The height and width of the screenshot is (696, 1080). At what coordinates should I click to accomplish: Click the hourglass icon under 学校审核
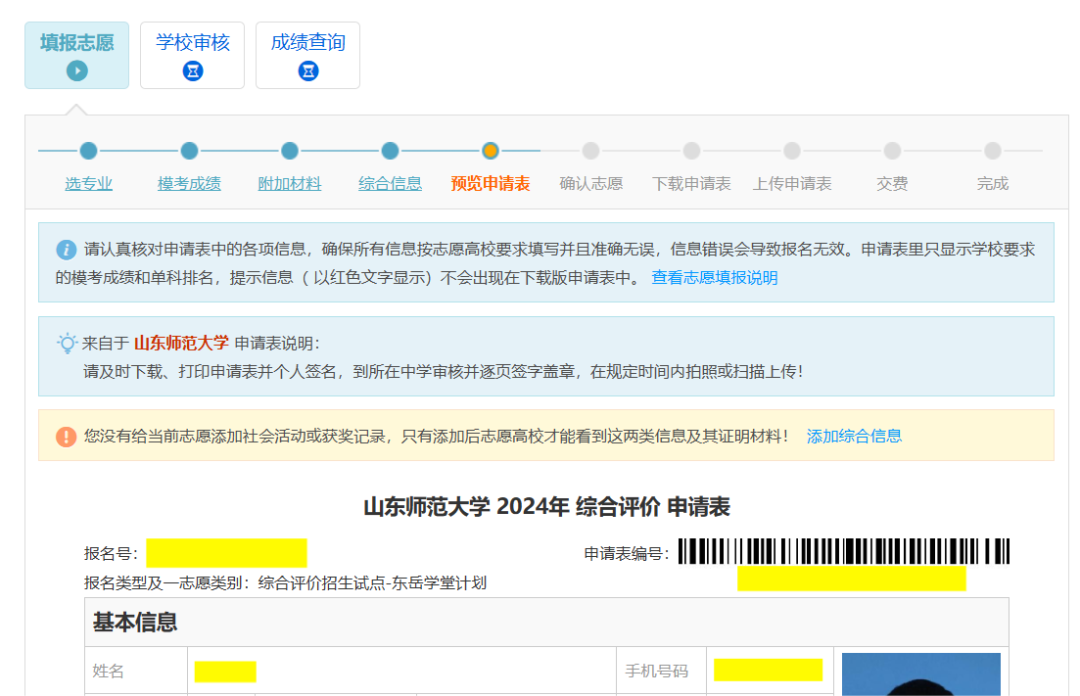(193, 71)
